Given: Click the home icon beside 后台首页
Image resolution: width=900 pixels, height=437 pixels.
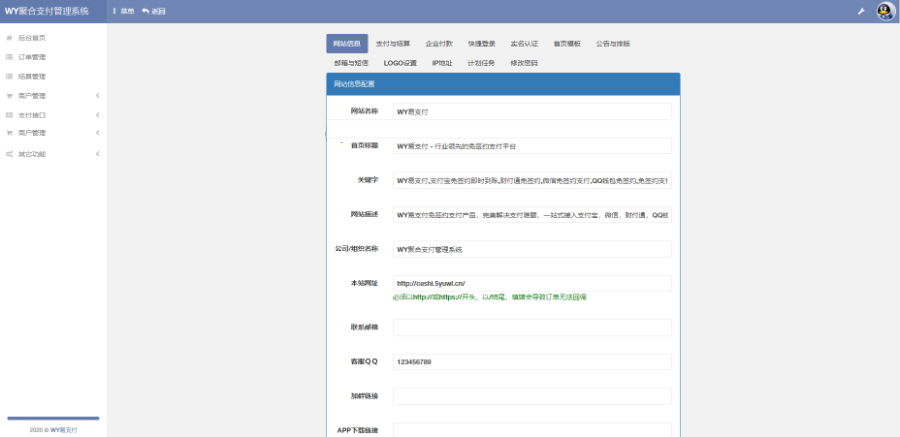Looking at the screenshot, I should click(9, 38).
